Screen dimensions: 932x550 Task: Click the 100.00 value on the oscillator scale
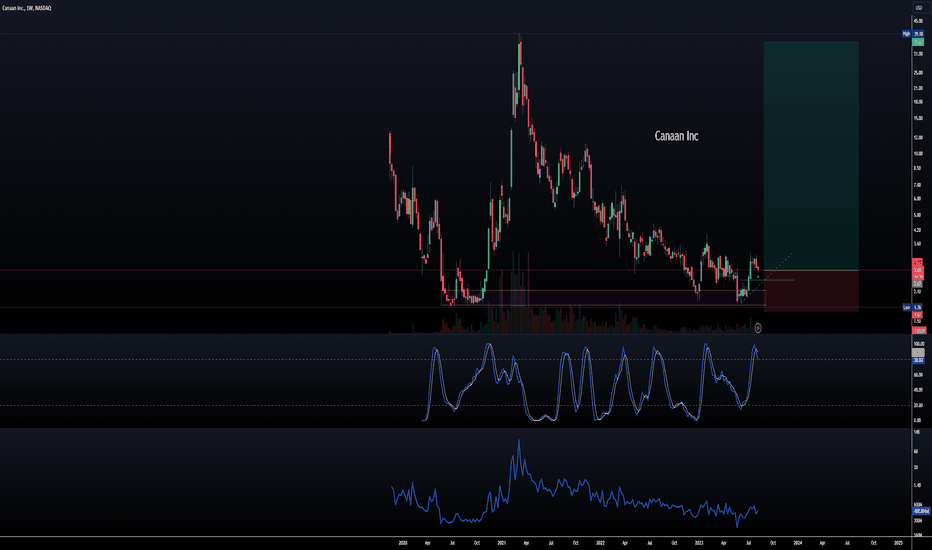pyautogui.click(x=918, y=344)
